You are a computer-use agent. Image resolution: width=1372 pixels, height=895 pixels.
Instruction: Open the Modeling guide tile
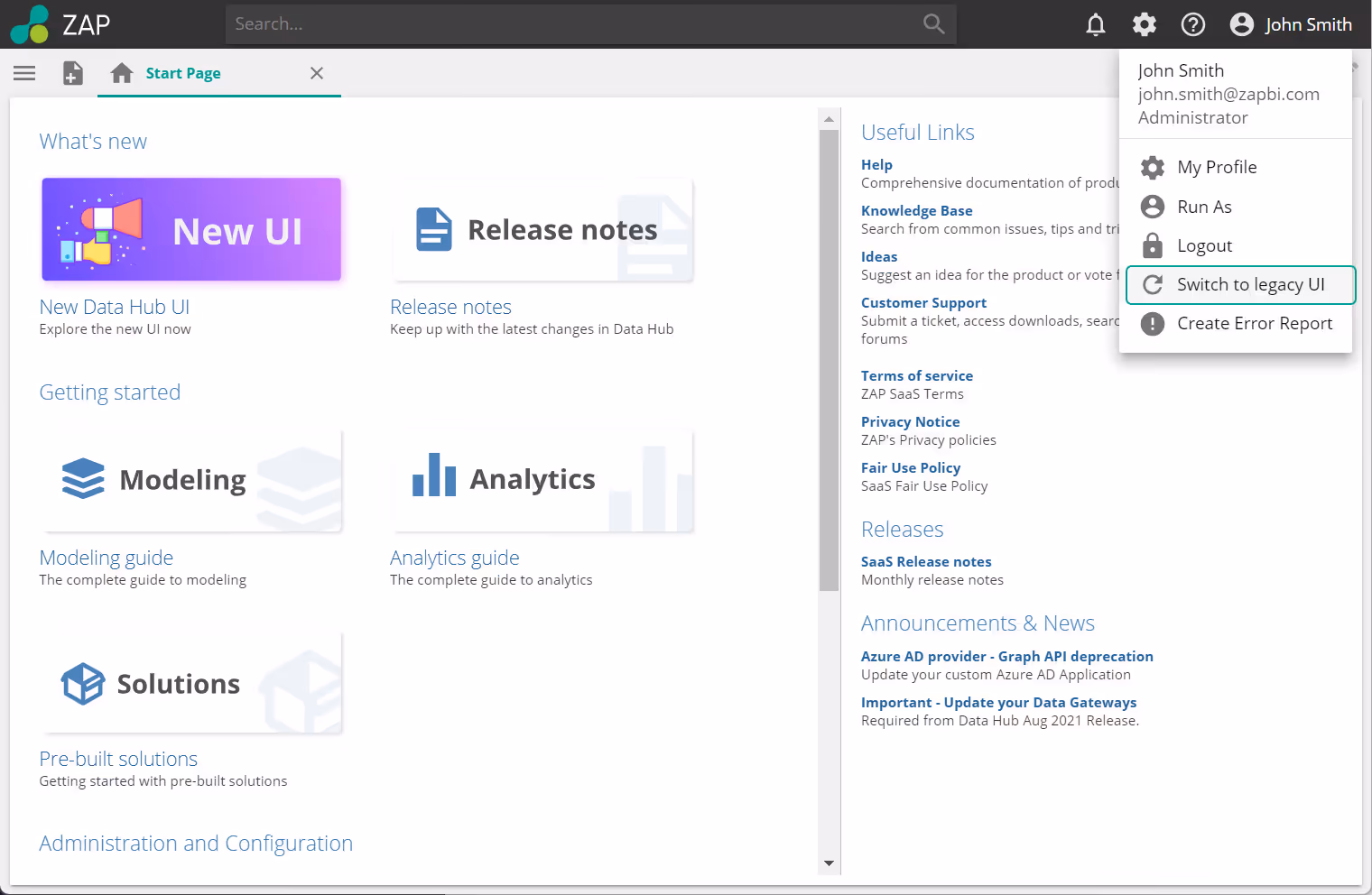(x=191, y=480)
